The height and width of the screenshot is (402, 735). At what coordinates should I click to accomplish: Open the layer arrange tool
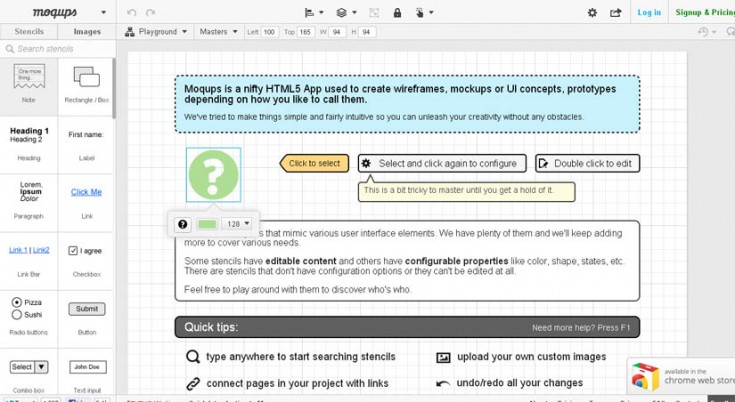point(345,13)
